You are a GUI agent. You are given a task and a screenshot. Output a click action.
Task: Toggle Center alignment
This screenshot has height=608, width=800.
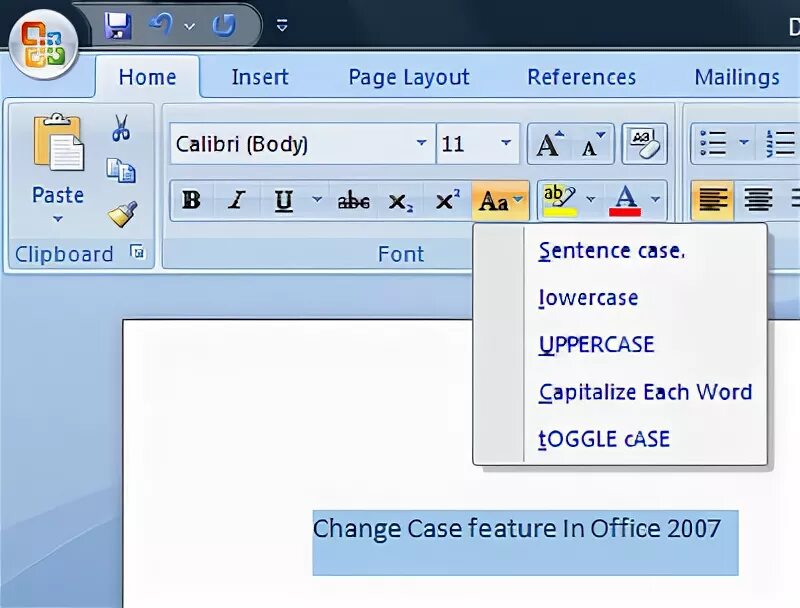click(x=758, y=200)
